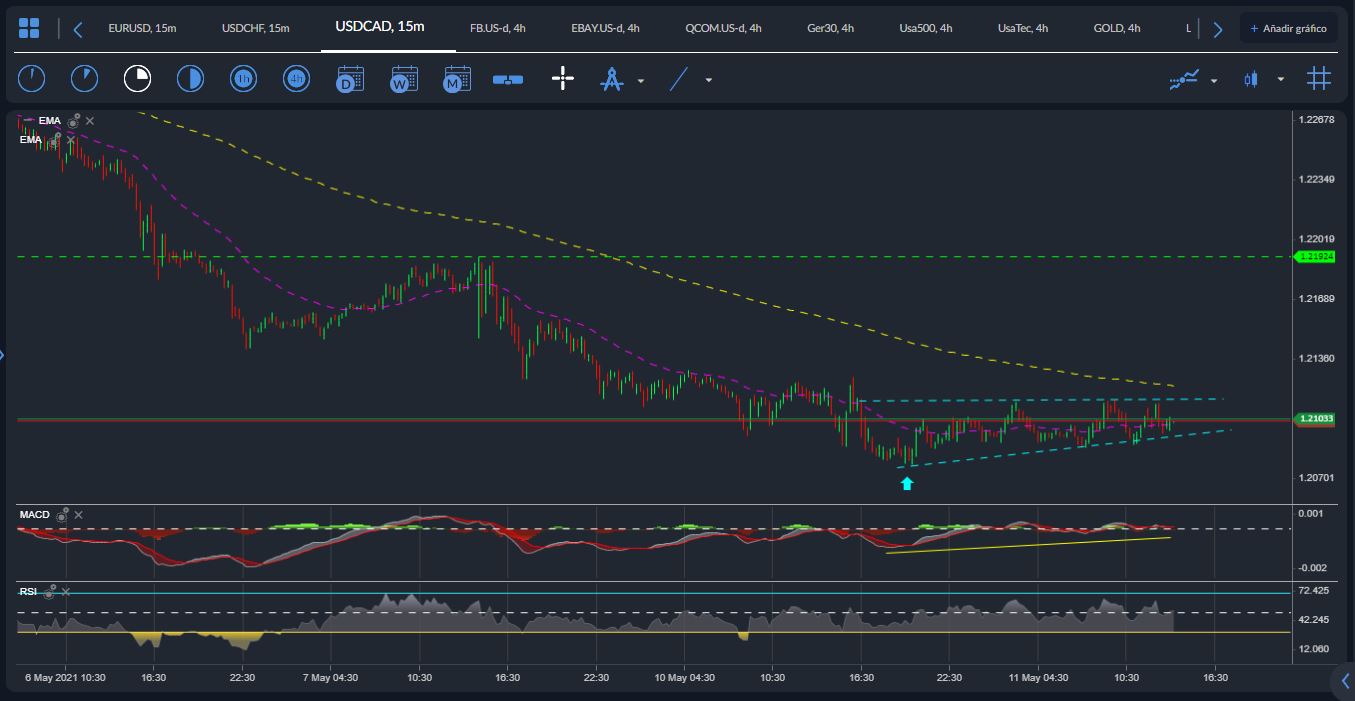Image resolution: width=1355 pixels, height=701 pixels.
Task: Open the FB.US-d, 4h tab
Action: point(498,28)
